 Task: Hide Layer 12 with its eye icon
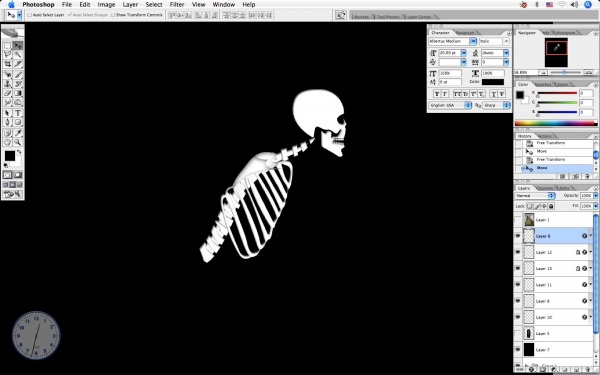[x=518, y=252]
